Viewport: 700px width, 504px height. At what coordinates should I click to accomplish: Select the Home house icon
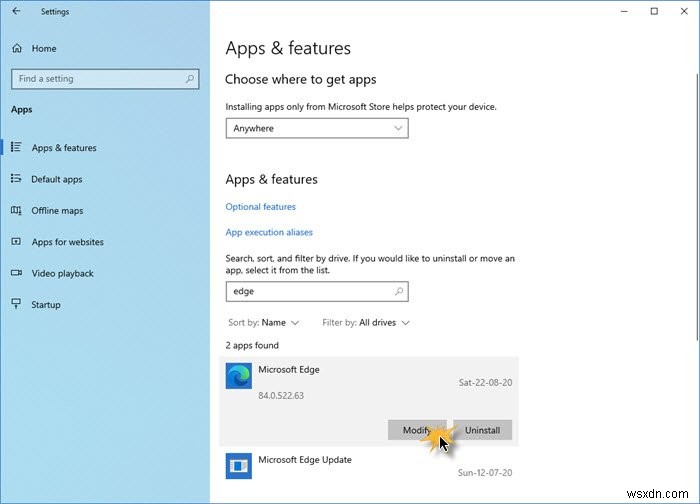pos(17,48)
